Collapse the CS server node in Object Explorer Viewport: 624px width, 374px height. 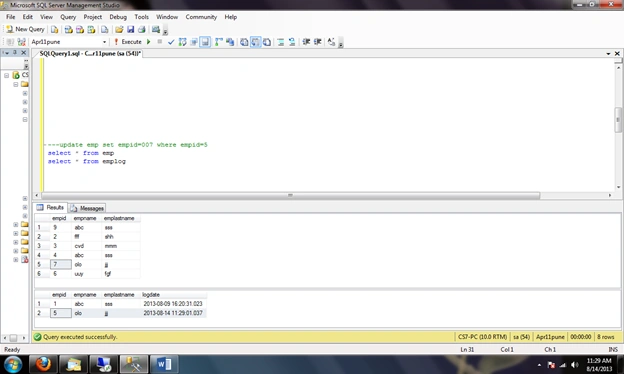[6, 75]
